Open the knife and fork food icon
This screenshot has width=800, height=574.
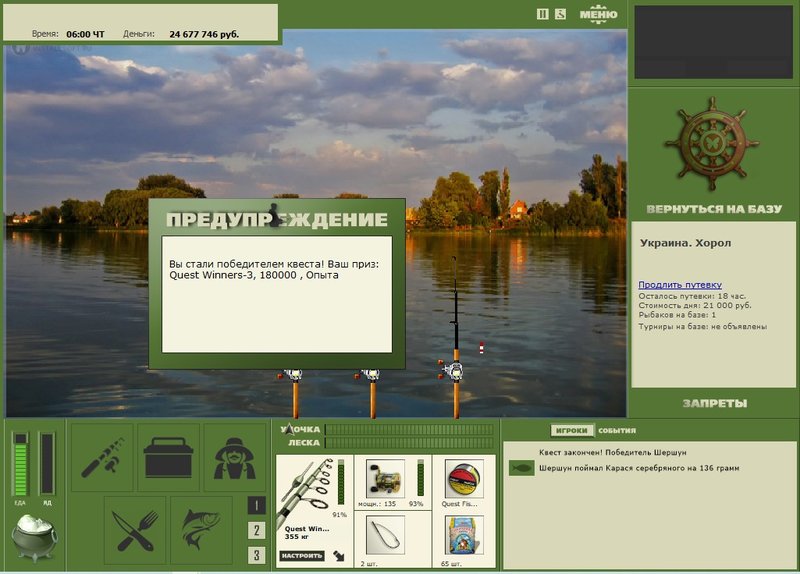tap(135, 531)
